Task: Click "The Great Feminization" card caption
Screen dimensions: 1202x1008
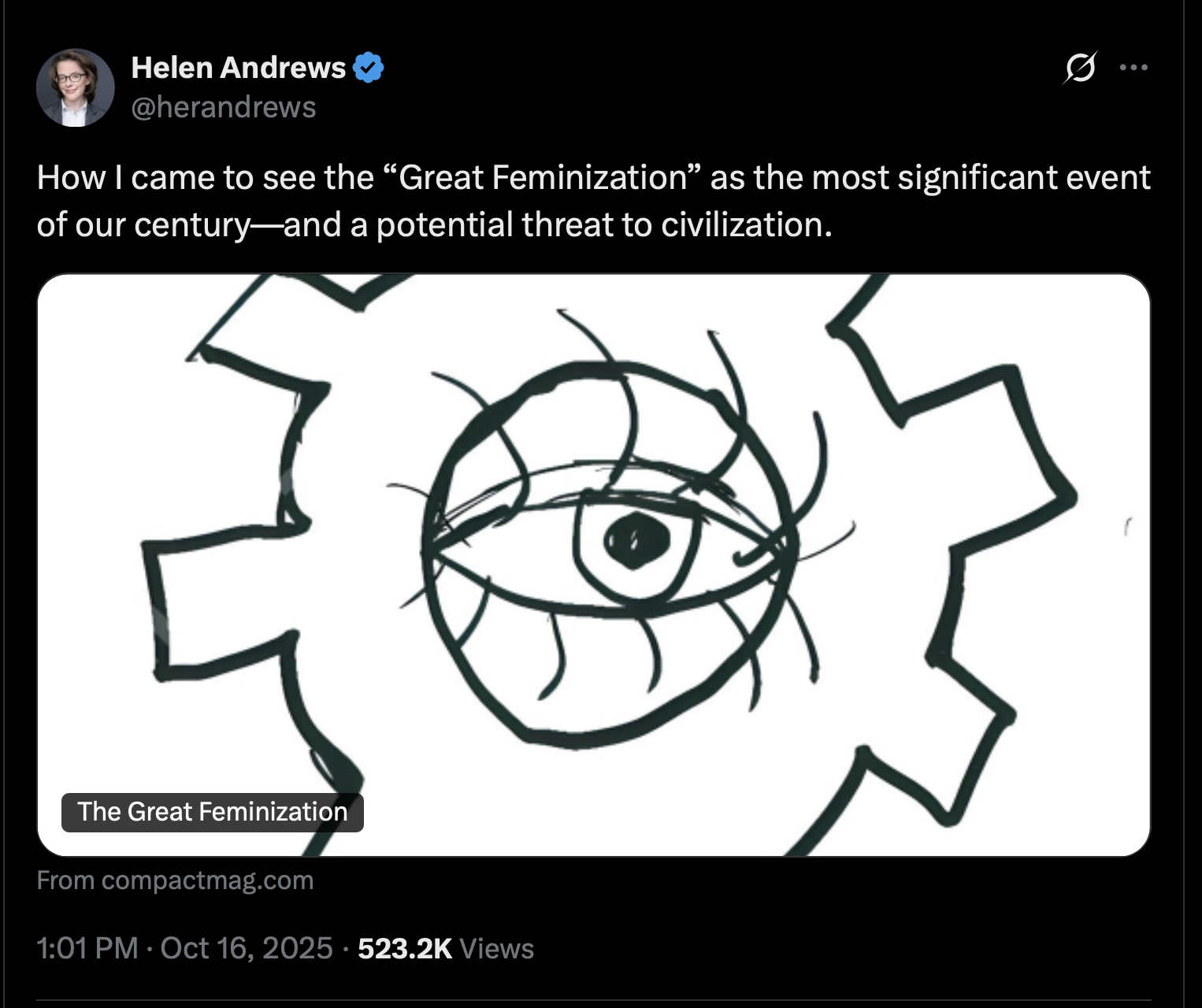Action: click(212, 812)
